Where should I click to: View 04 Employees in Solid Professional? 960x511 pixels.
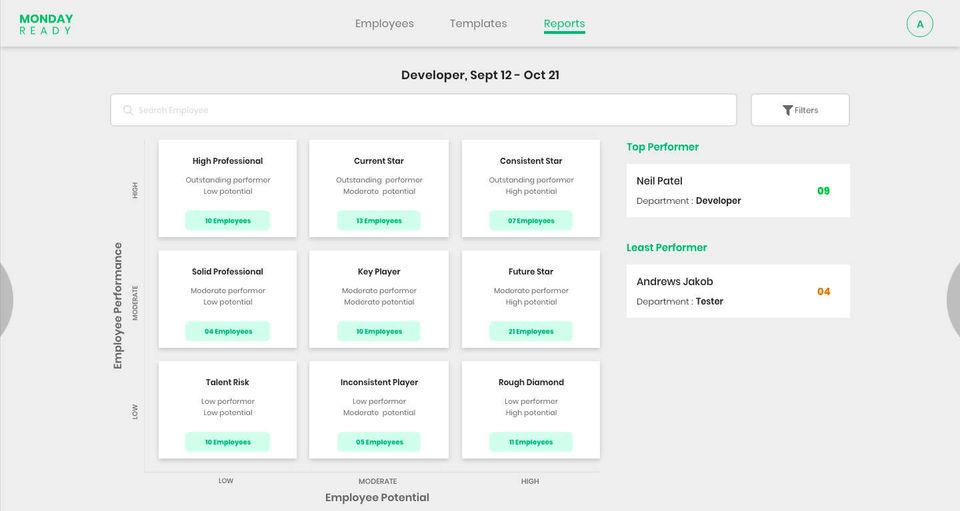tap(228, 332)
